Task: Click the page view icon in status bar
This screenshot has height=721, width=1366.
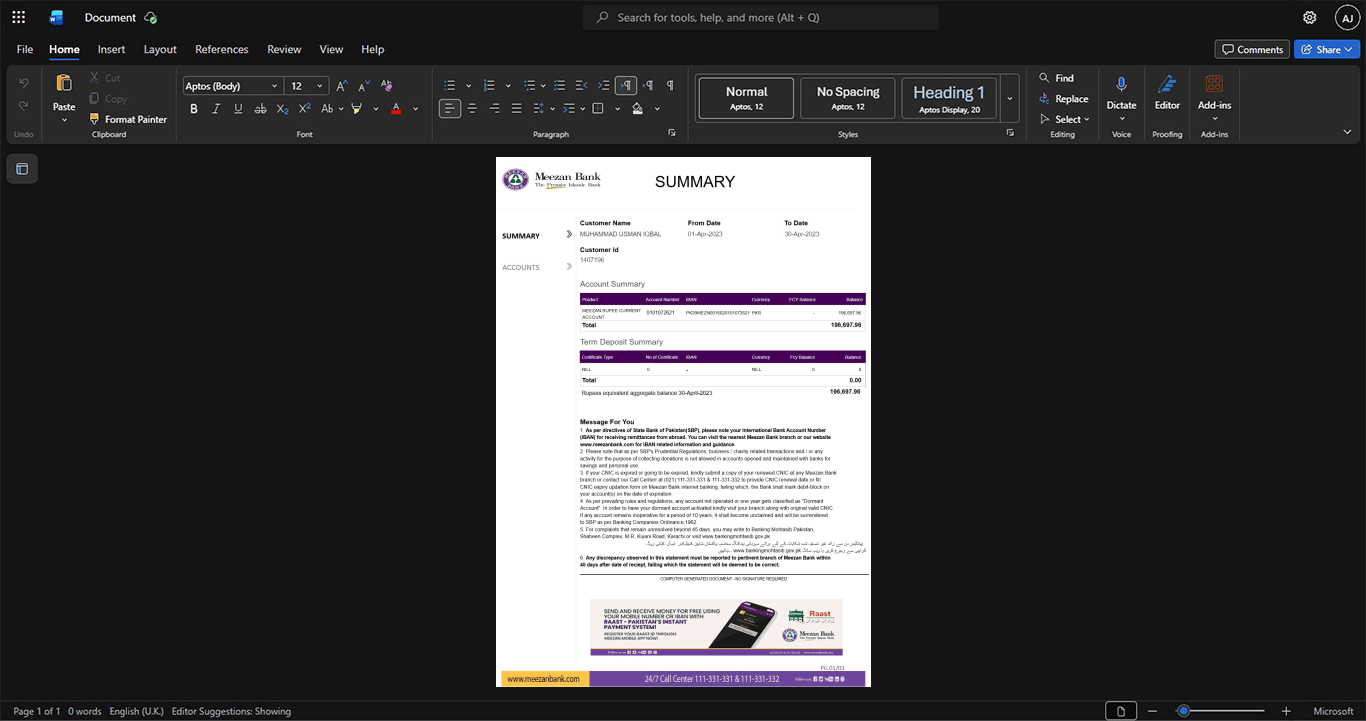Action: pyautogui.click(x=1121, y=711)
